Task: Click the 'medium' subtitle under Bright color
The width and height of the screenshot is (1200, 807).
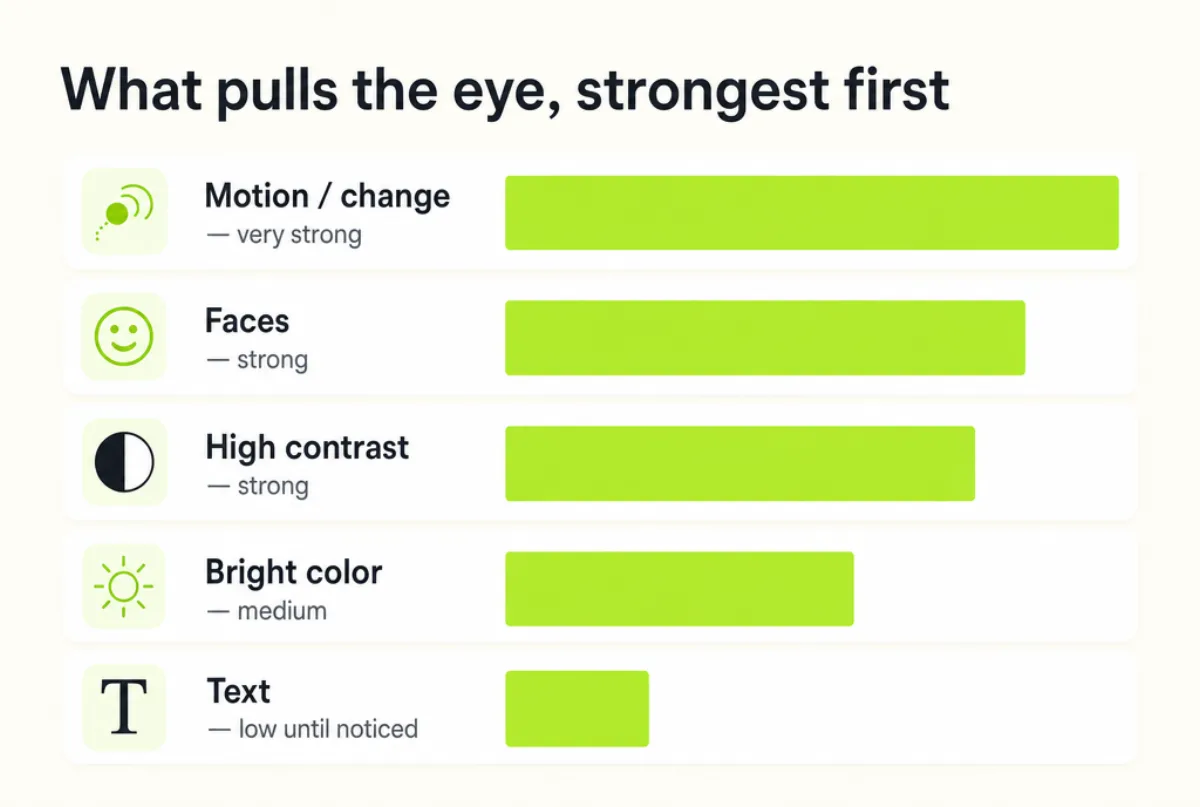Action: (x=266, y=610)
